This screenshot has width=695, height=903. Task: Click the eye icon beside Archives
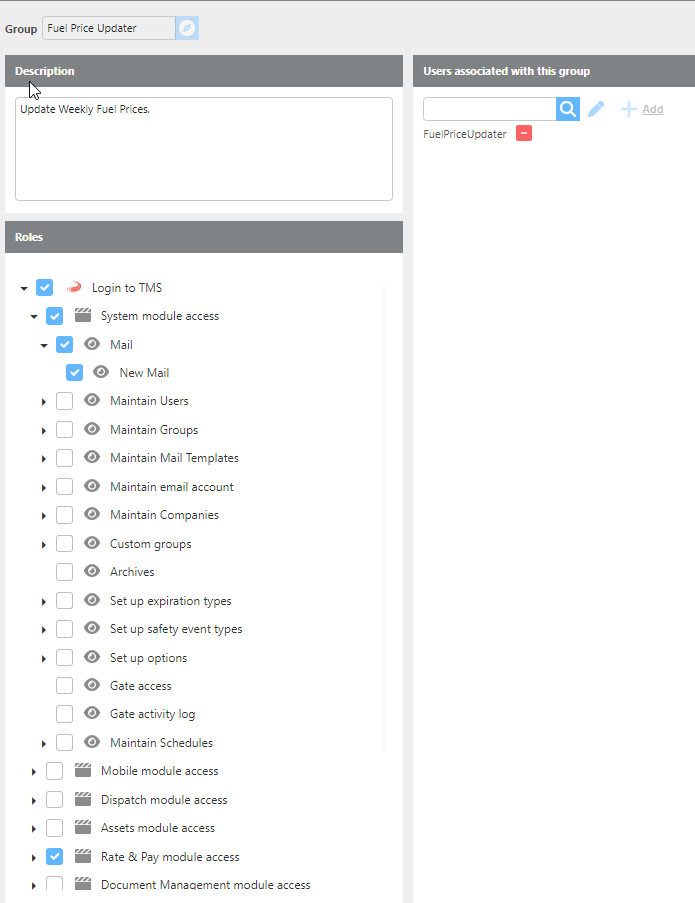click(x=92, y=572)
